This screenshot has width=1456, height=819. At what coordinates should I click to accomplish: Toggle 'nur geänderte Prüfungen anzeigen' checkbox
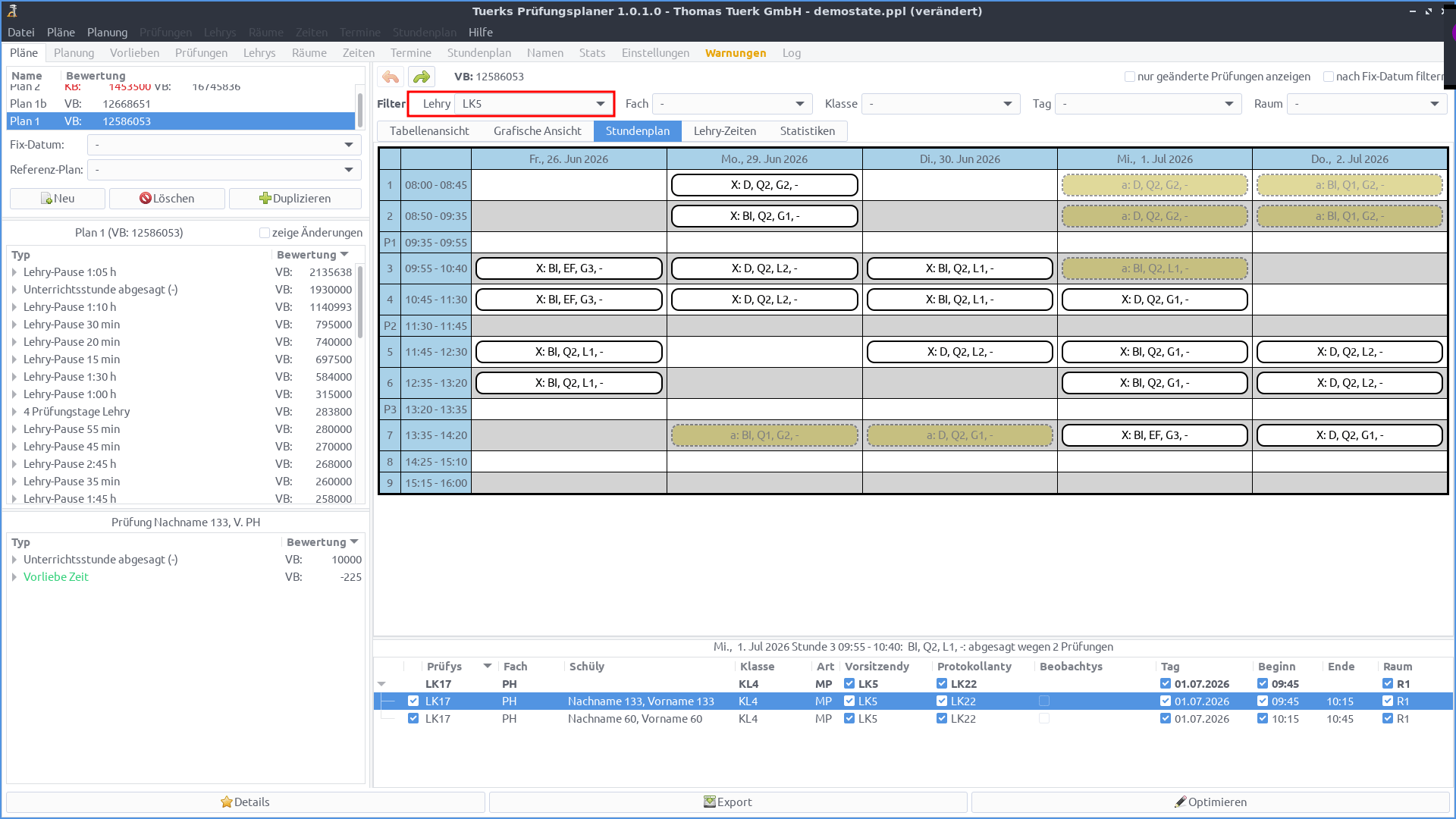click(1130, 77)
